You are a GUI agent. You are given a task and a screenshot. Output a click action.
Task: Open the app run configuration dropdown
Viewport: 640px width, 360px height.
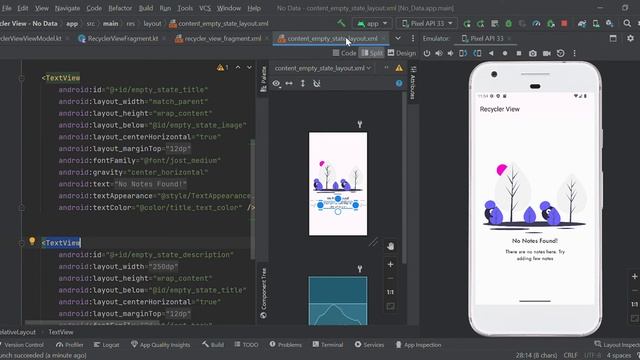pyautogui.click(x=372, y=24)
